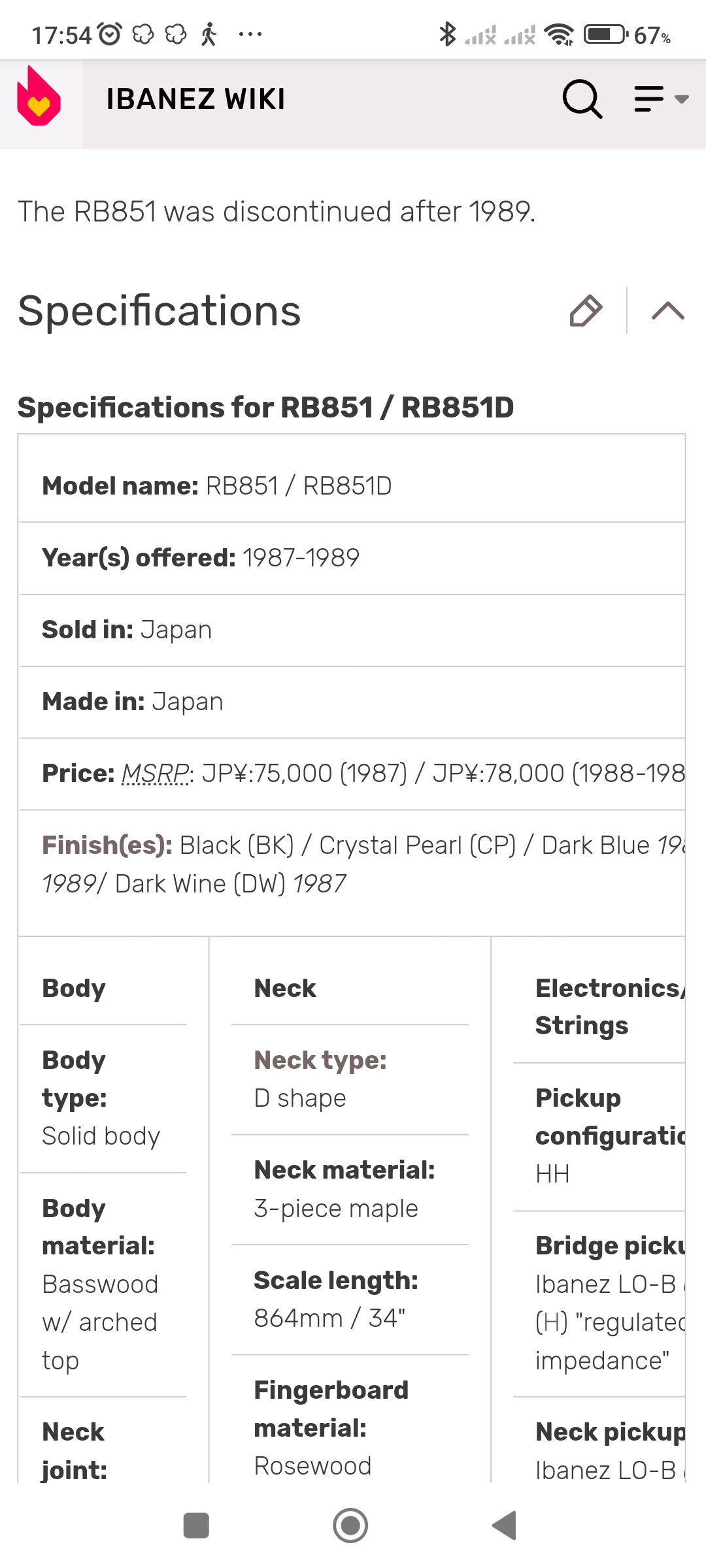This screenshot has width=706, height=1568.
Task: Tap the pencil edit icon beside Specifications
Action: tap(586, 310)
